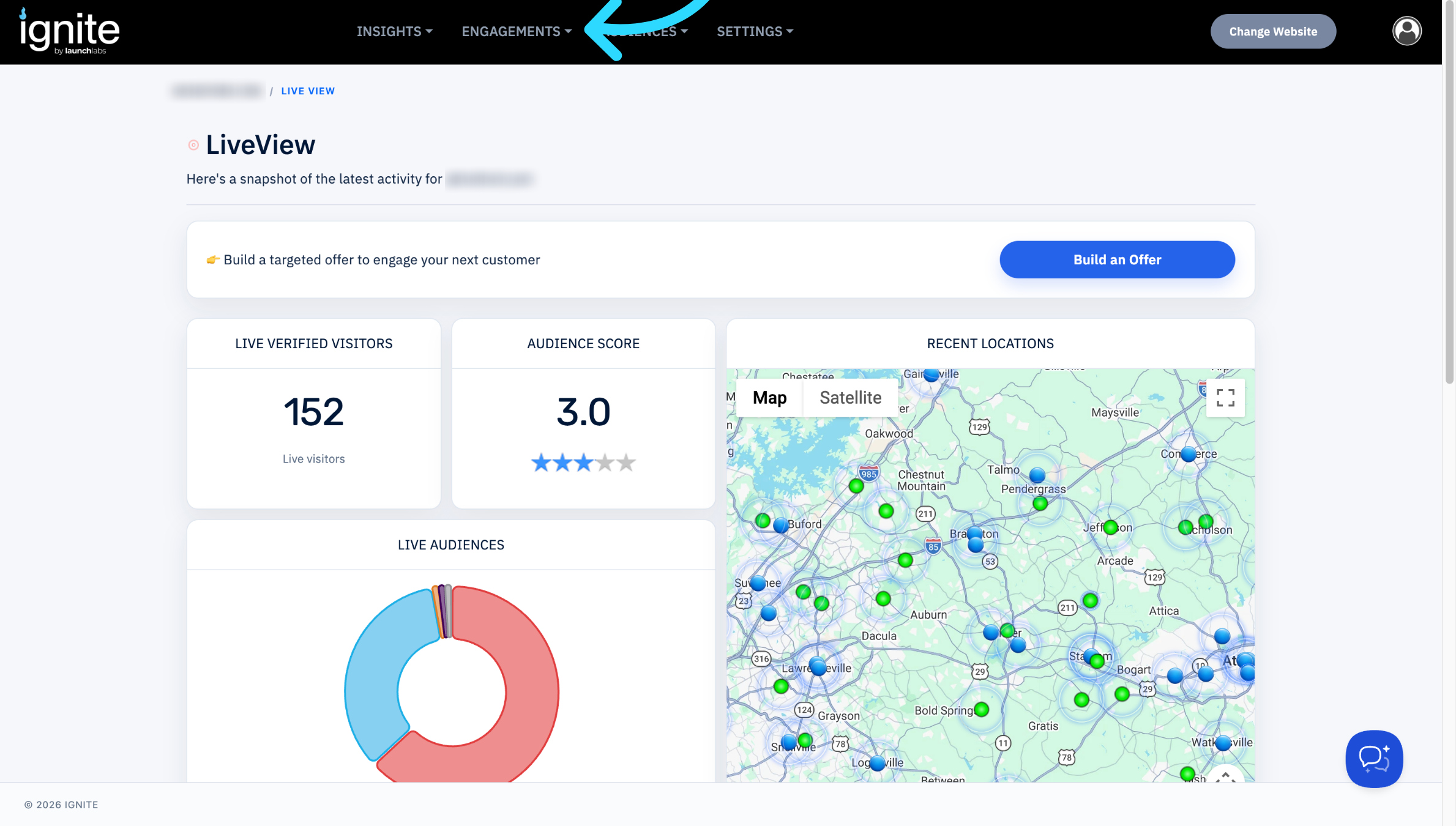
Task: Click the blue marker on Gainesville
Action: pos(931,374)
